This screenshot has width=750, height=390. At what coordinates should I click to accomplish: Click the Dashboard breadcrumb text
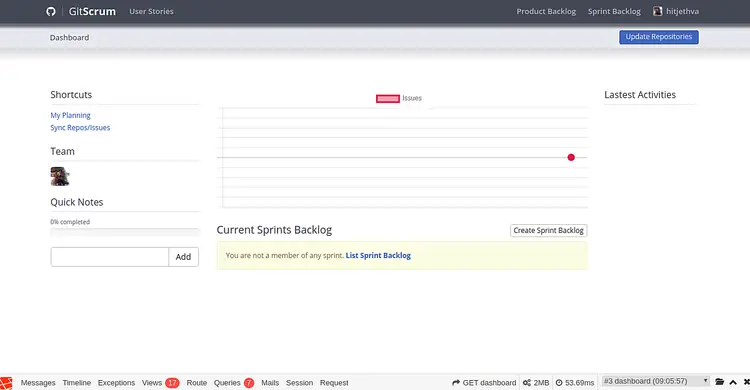click(69, 37)
